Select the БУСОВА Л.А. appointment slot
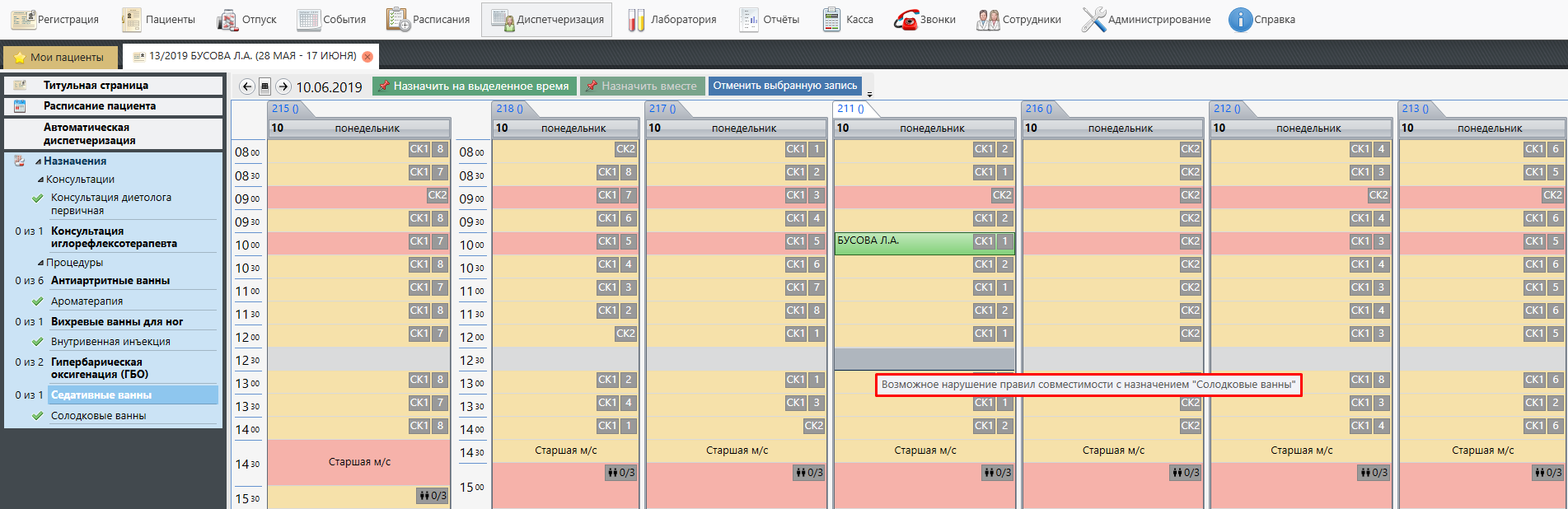The width and height of the screenshot is (1568, 509). (x=902, y=242)
